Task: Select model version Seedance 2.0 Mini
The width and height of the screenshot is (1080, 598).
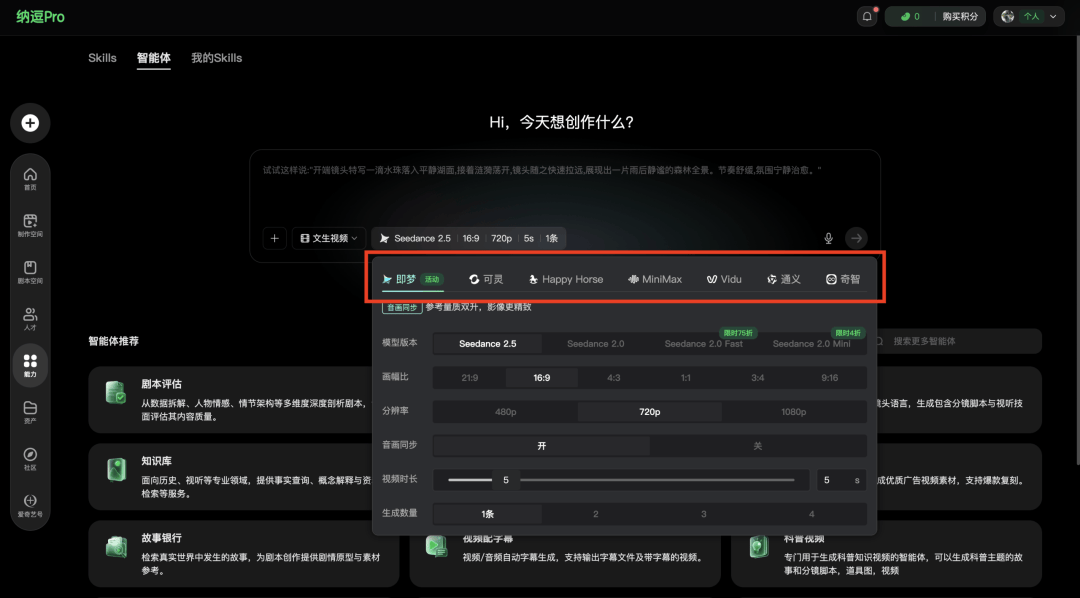Action: coord(811,344)
